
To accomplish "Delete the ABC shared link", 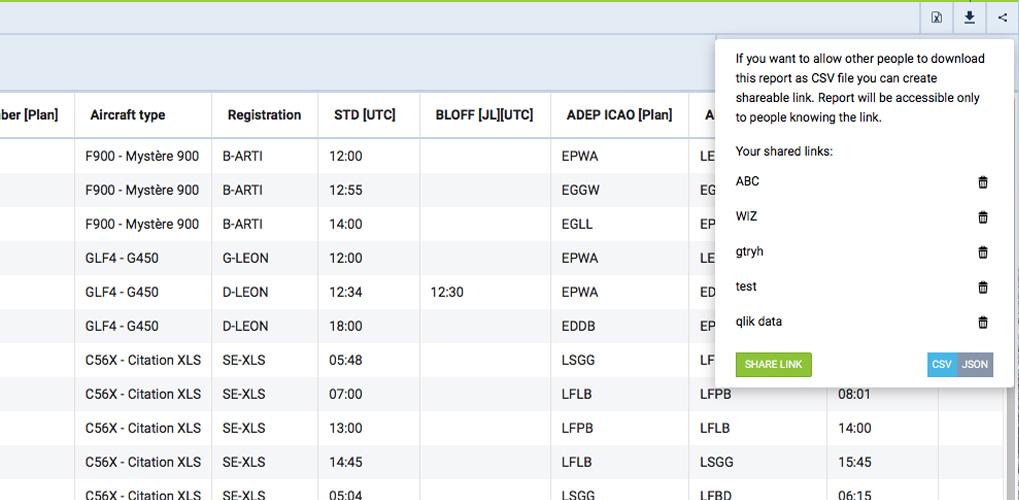I will coord(983,182).
